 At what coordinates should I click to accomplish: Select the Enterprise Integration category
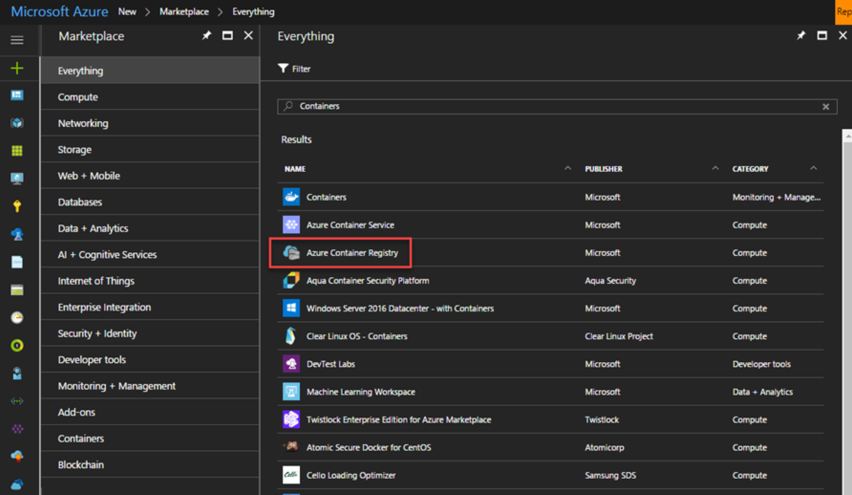[x=151, y=307]
